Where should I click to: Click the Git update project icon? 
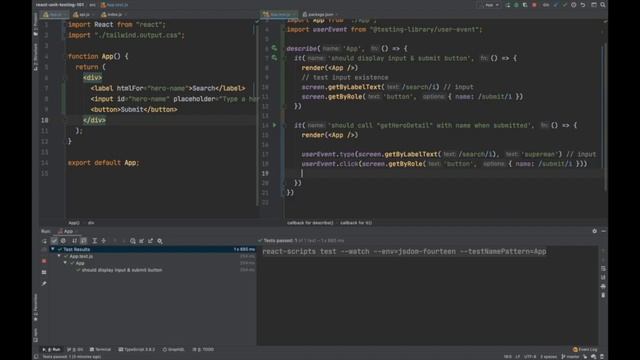click(556, 5)
